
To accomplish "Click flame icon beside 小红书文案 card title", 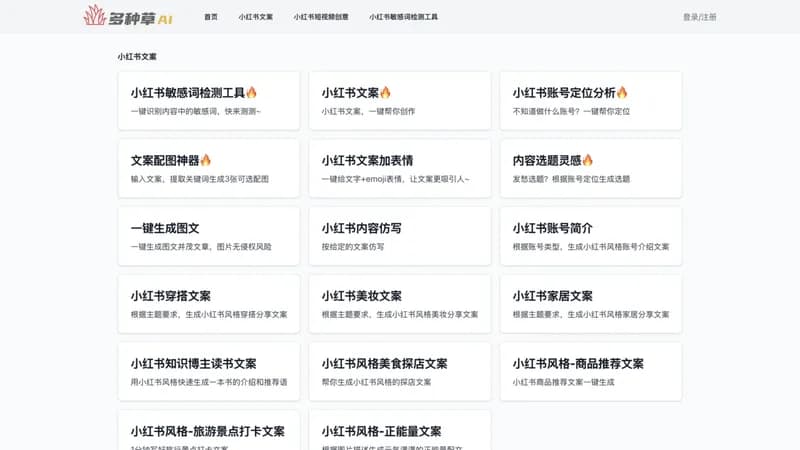I will pyautogui.click(x=385, y=92).
